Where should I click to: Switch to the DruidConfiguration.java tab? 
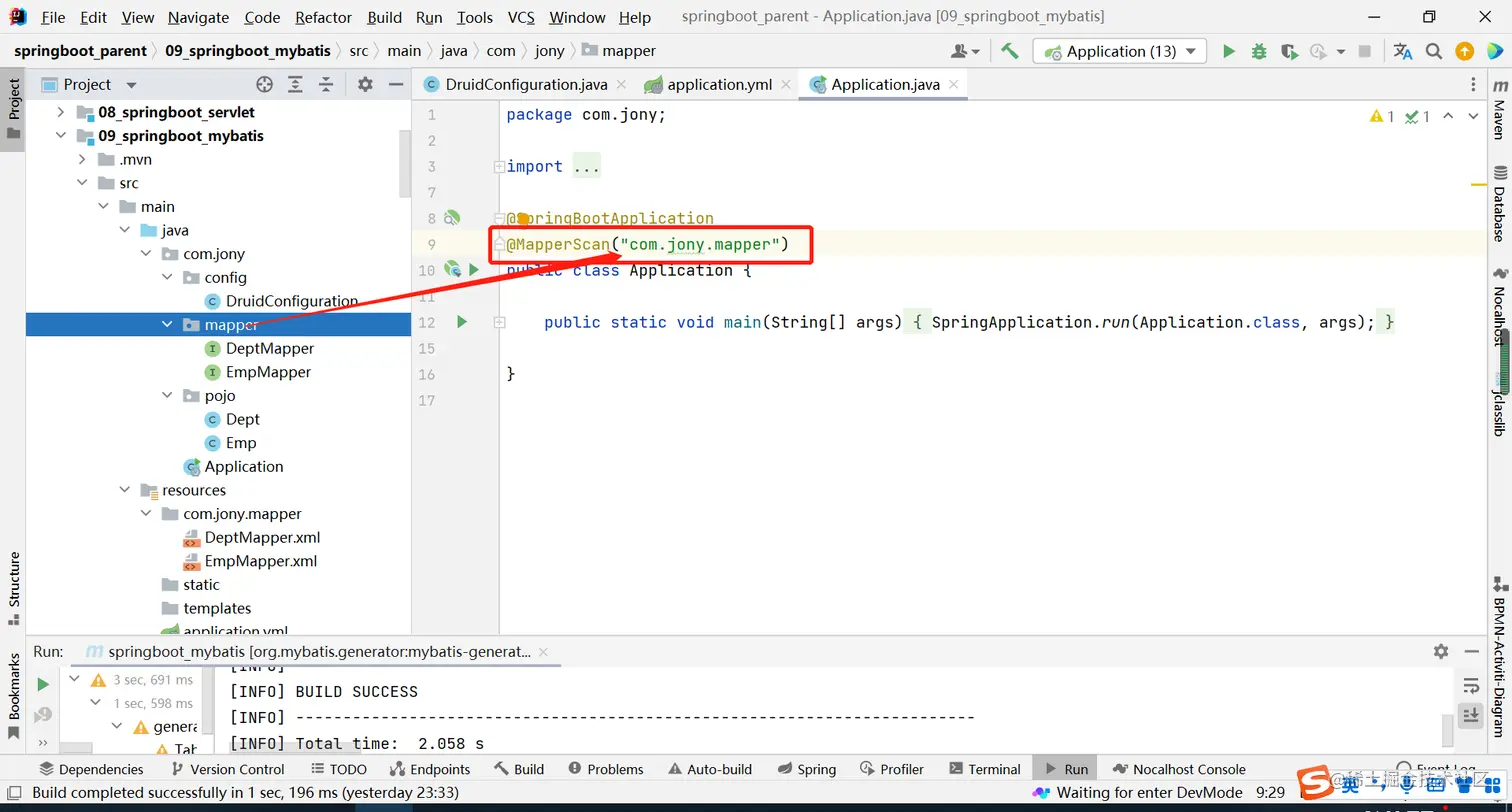point(516,85)
